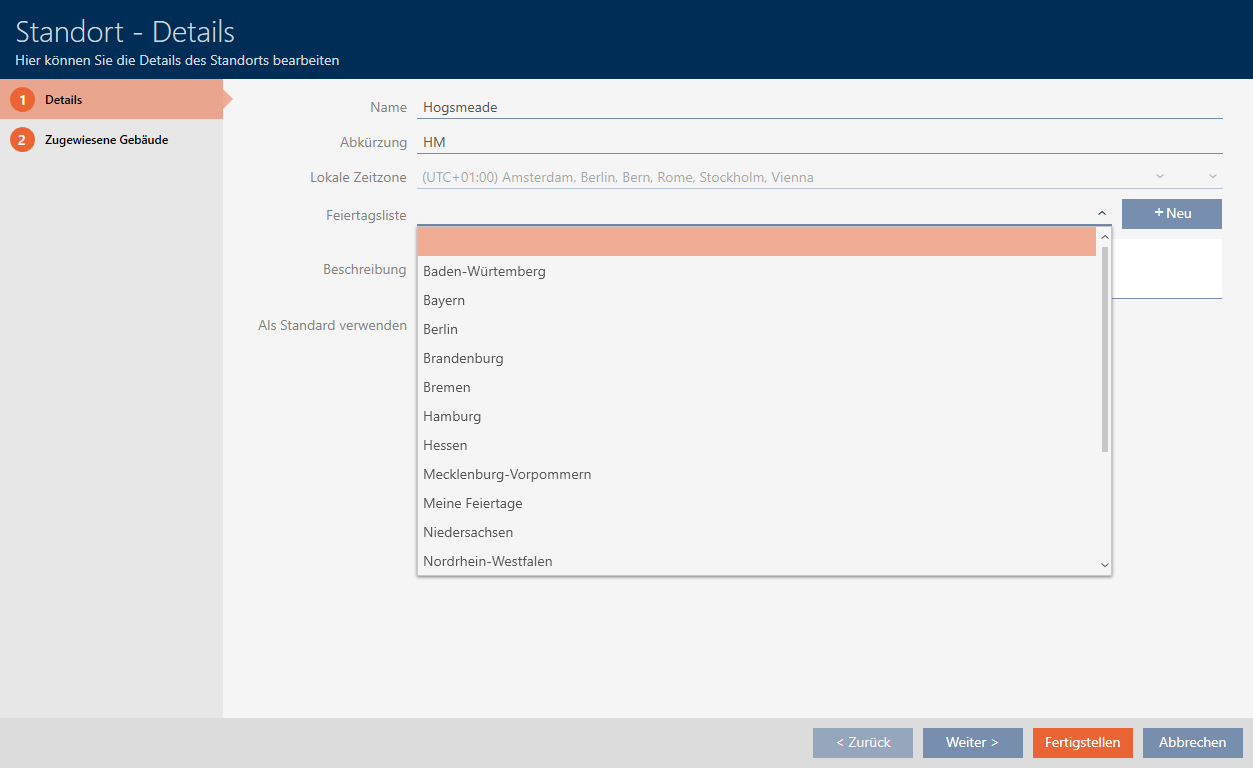Click the Weiter button
The height and width of the screenshot is (768, 1253).
tap(972, 742)
